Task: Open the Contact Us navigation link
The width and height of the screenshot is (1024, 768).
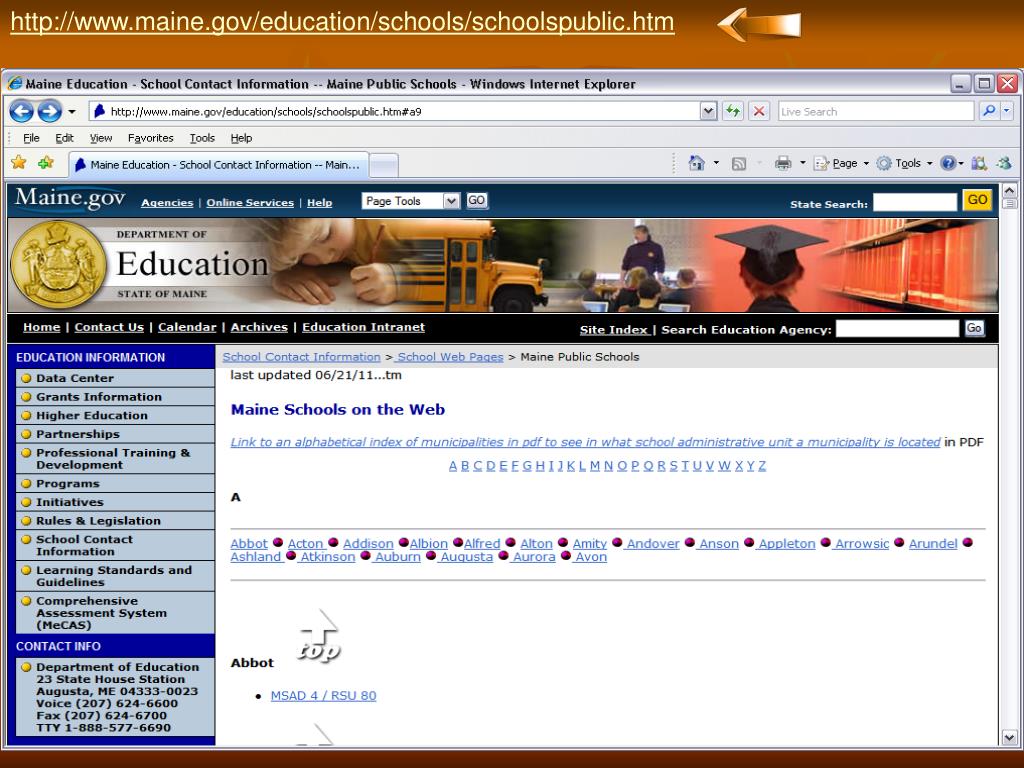Action: pos(109,327)
